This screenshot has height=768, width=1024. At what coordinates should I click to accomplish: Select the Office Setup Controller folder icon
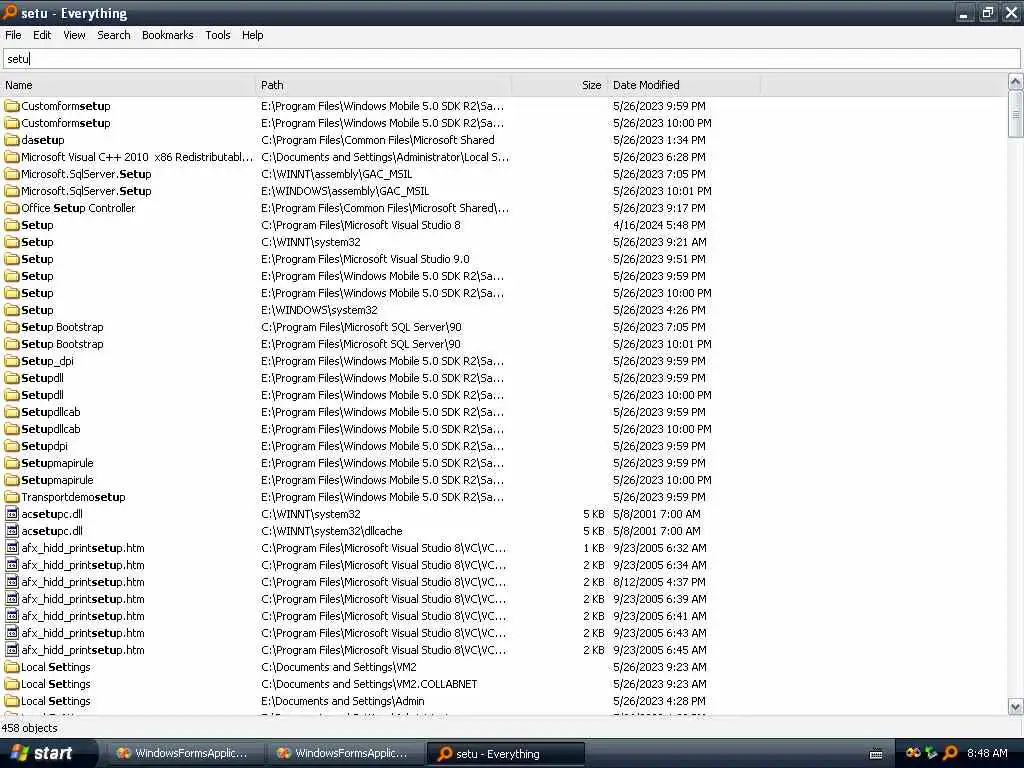tap(12, 208)
